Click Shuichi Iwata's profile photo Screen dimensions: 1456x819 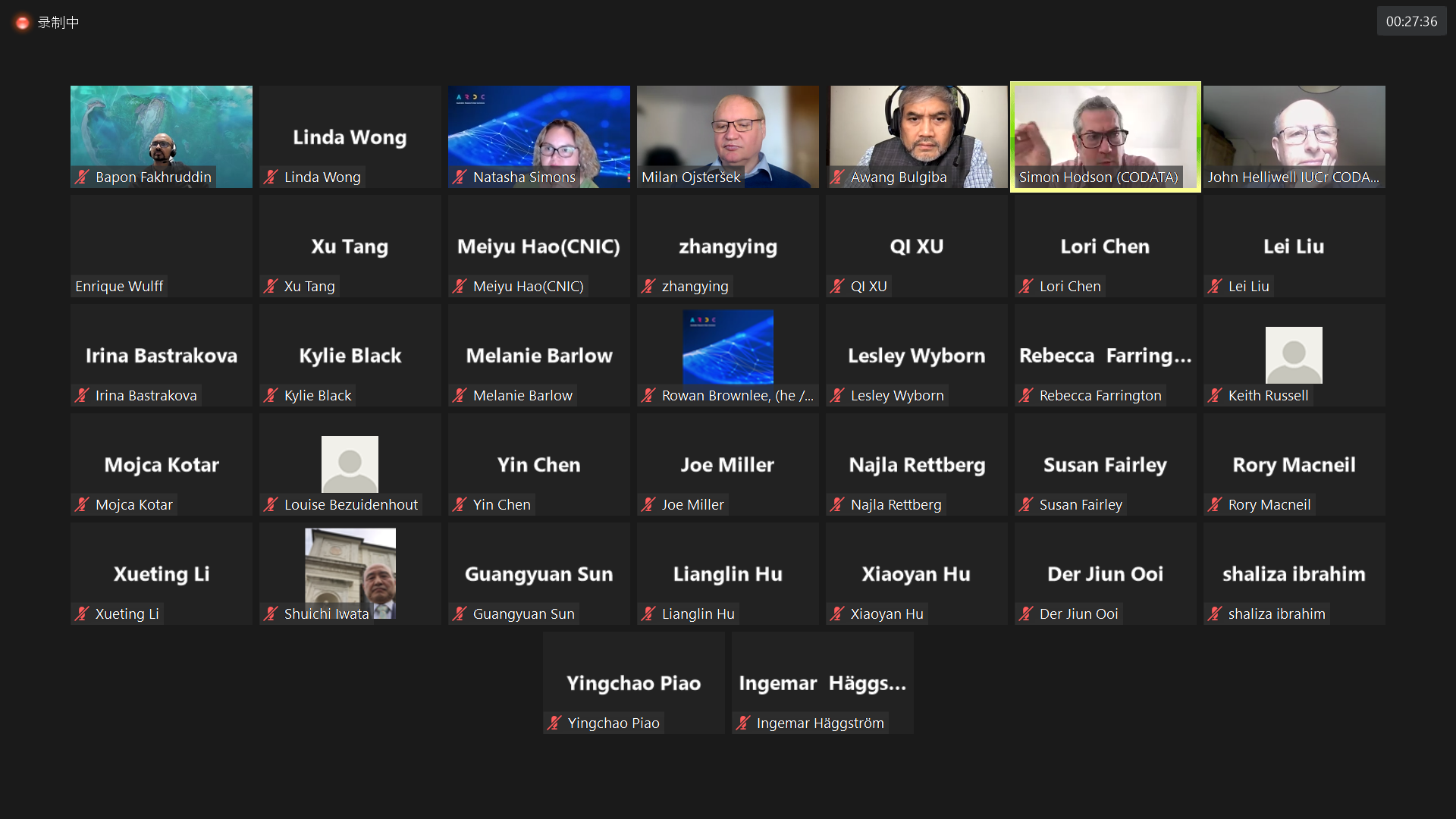350,573
